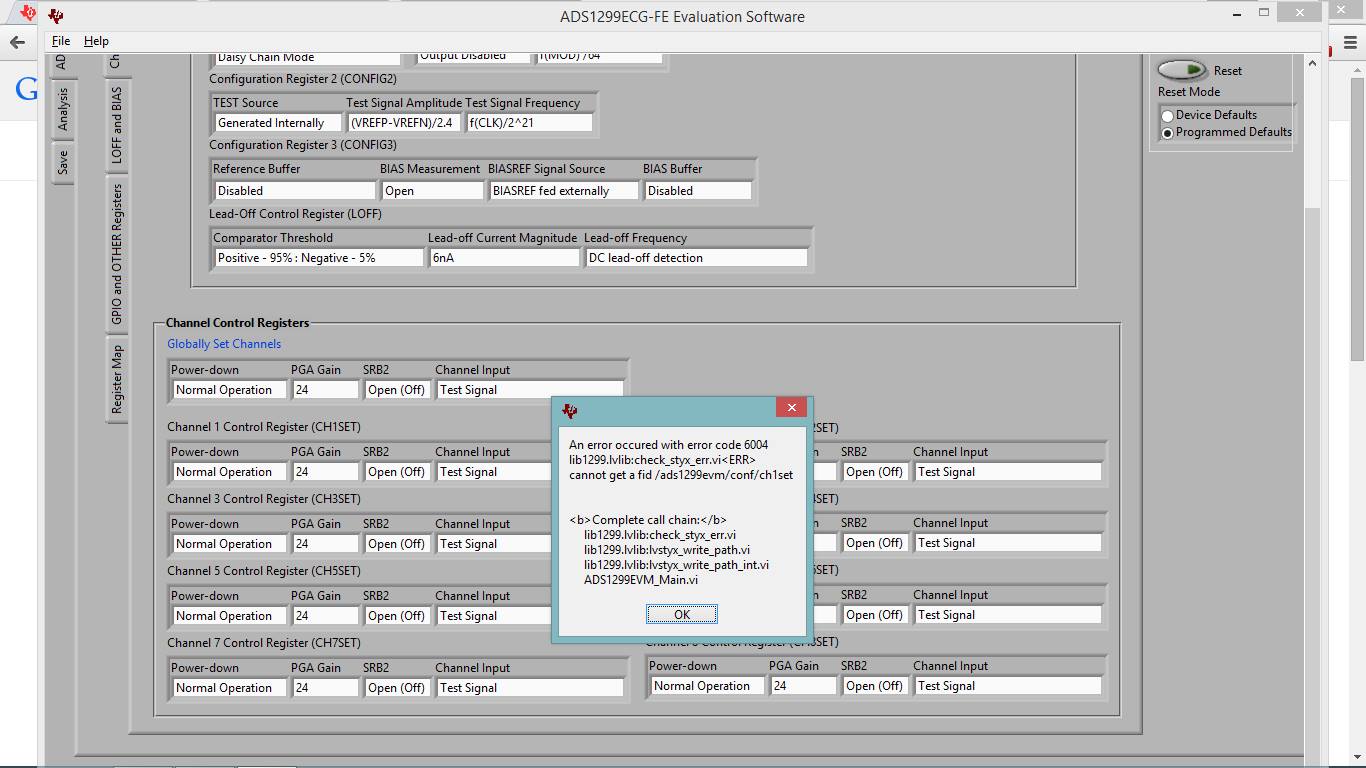The image size is (1366, 768).
Task: Open the Output Disabled dropdown
Action: point(473,56)
